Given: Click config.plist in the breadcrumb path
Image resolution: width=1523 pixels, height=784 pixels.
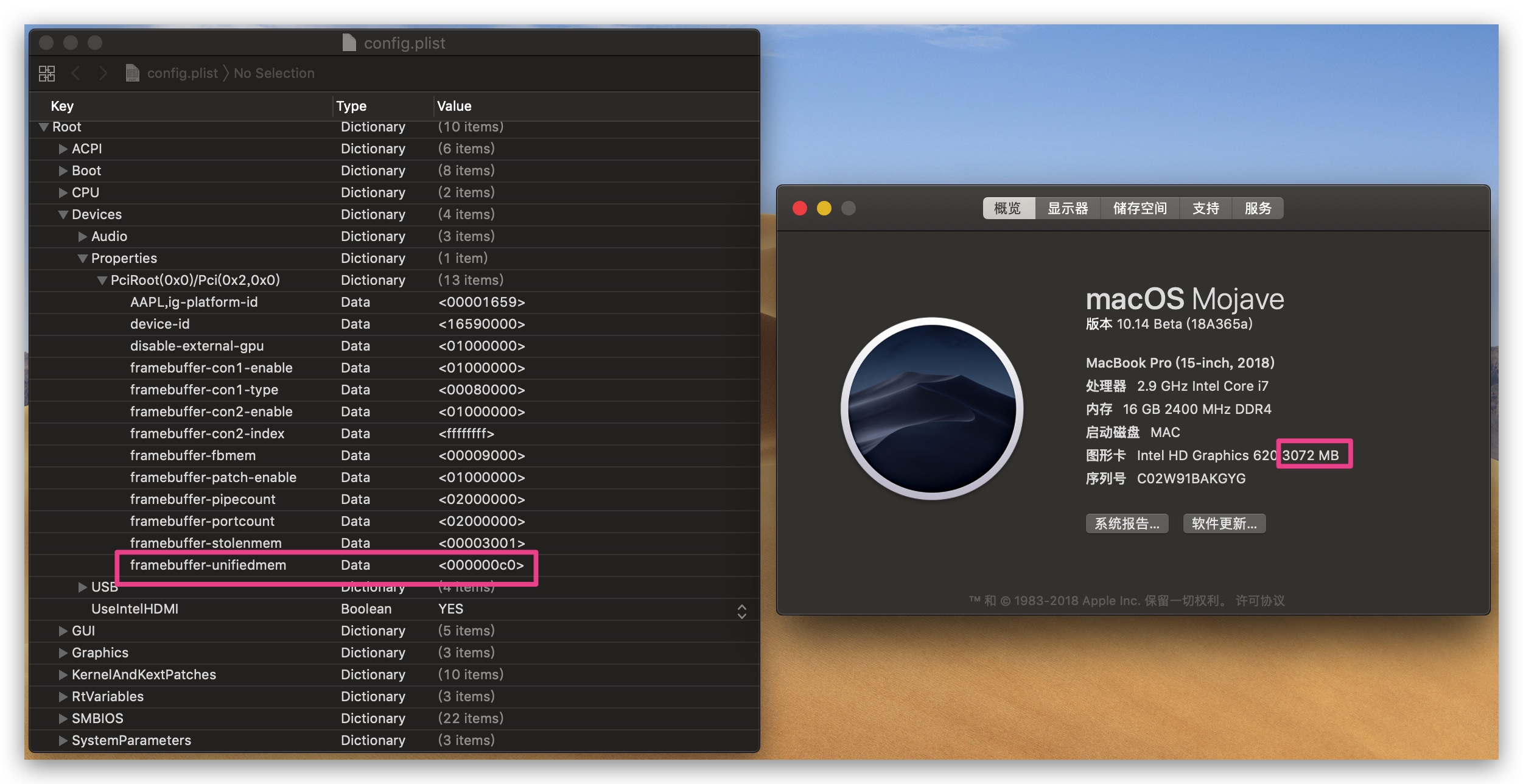Looking at the screenshot, I should coord(182,73).
